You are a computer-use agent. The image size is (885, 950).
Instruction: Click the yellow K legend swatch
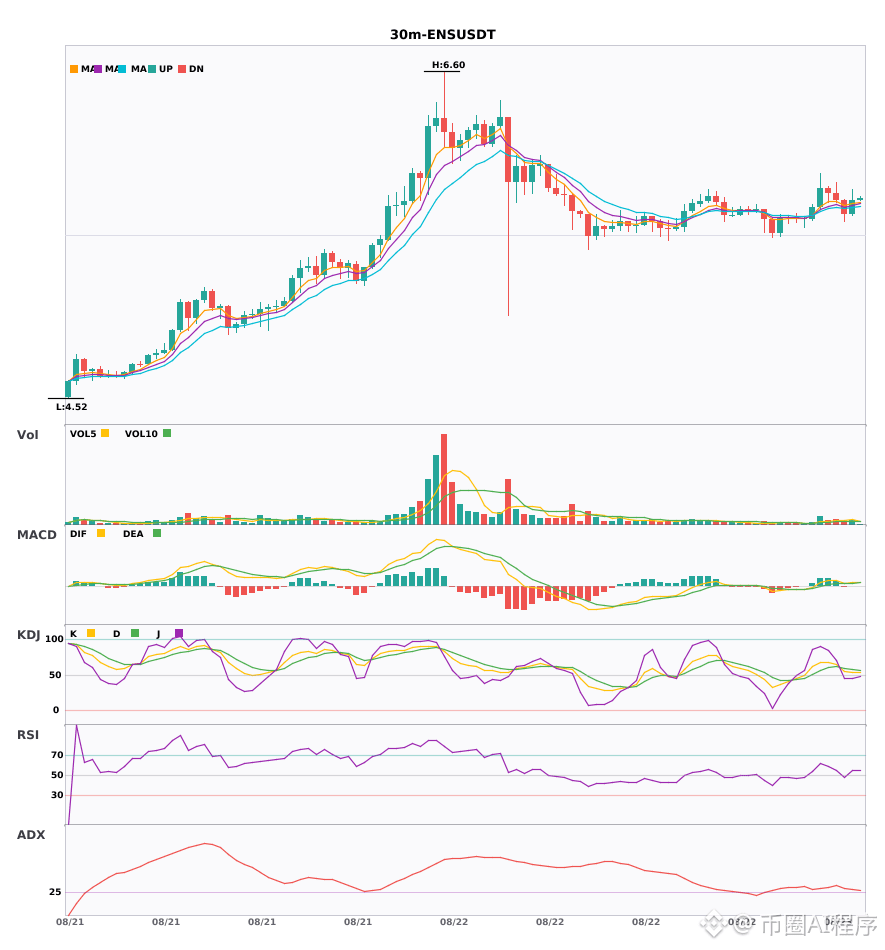point(91,633)
